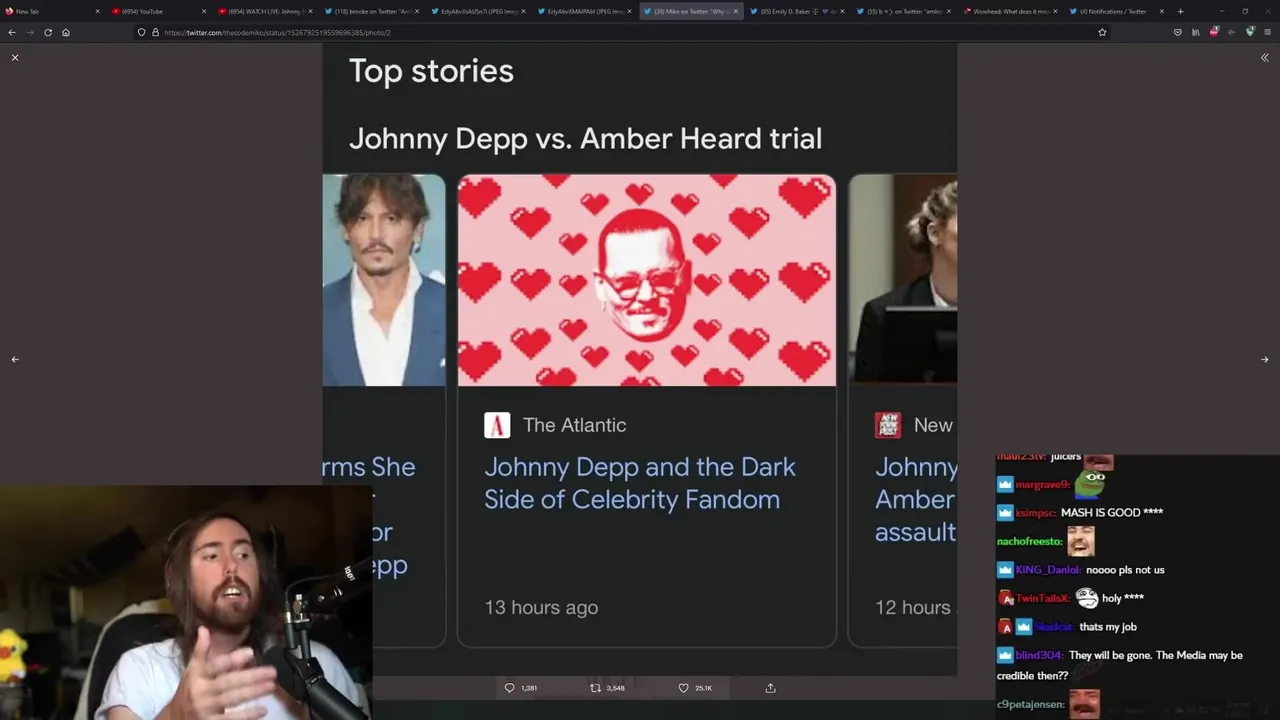Click chat username TwinTailsX
The width and height of the screenshot is (1280, 720).
(x=1042, y=598)
